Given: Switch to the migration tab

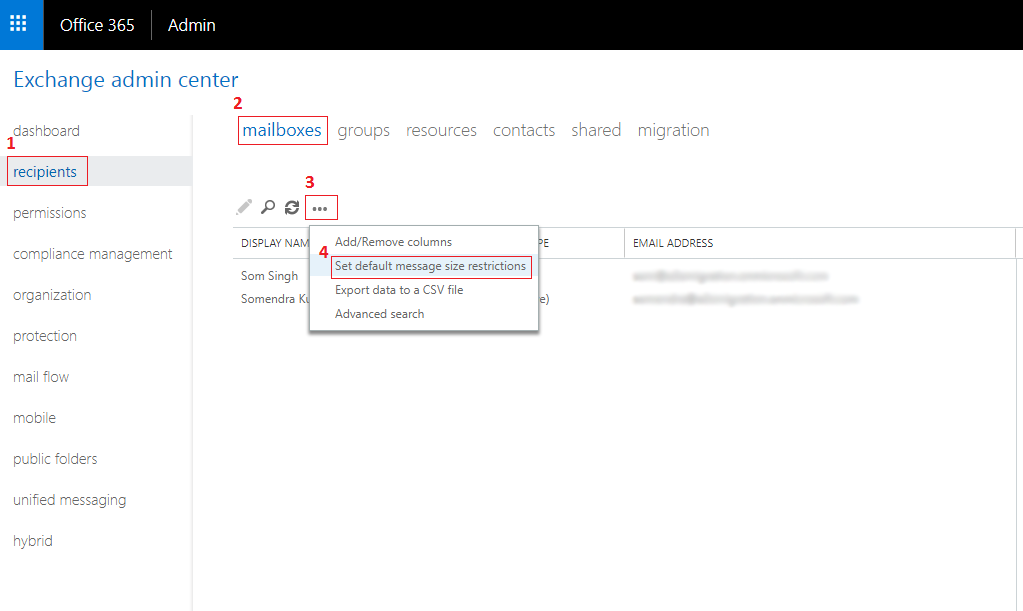Looking at the screenshot, I should (x=673, y=130).
